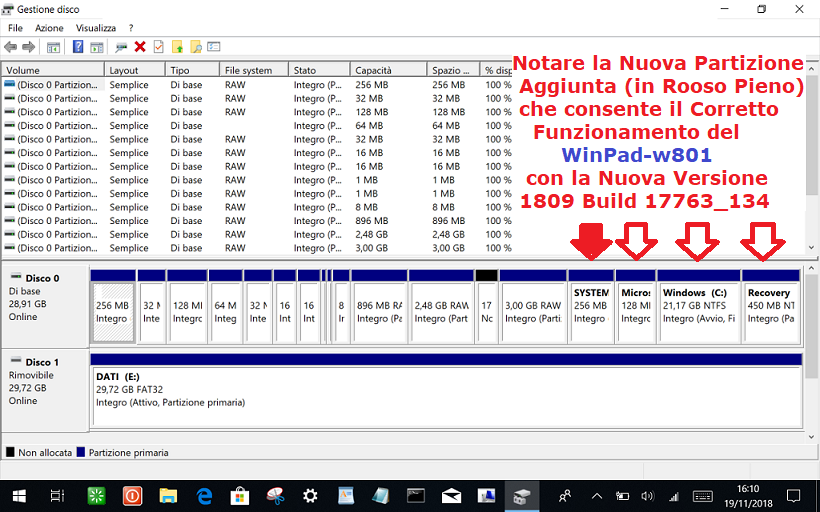Select the 3,00 GB RAW partition block
The image size is (820, 512).
coord(533,306)
